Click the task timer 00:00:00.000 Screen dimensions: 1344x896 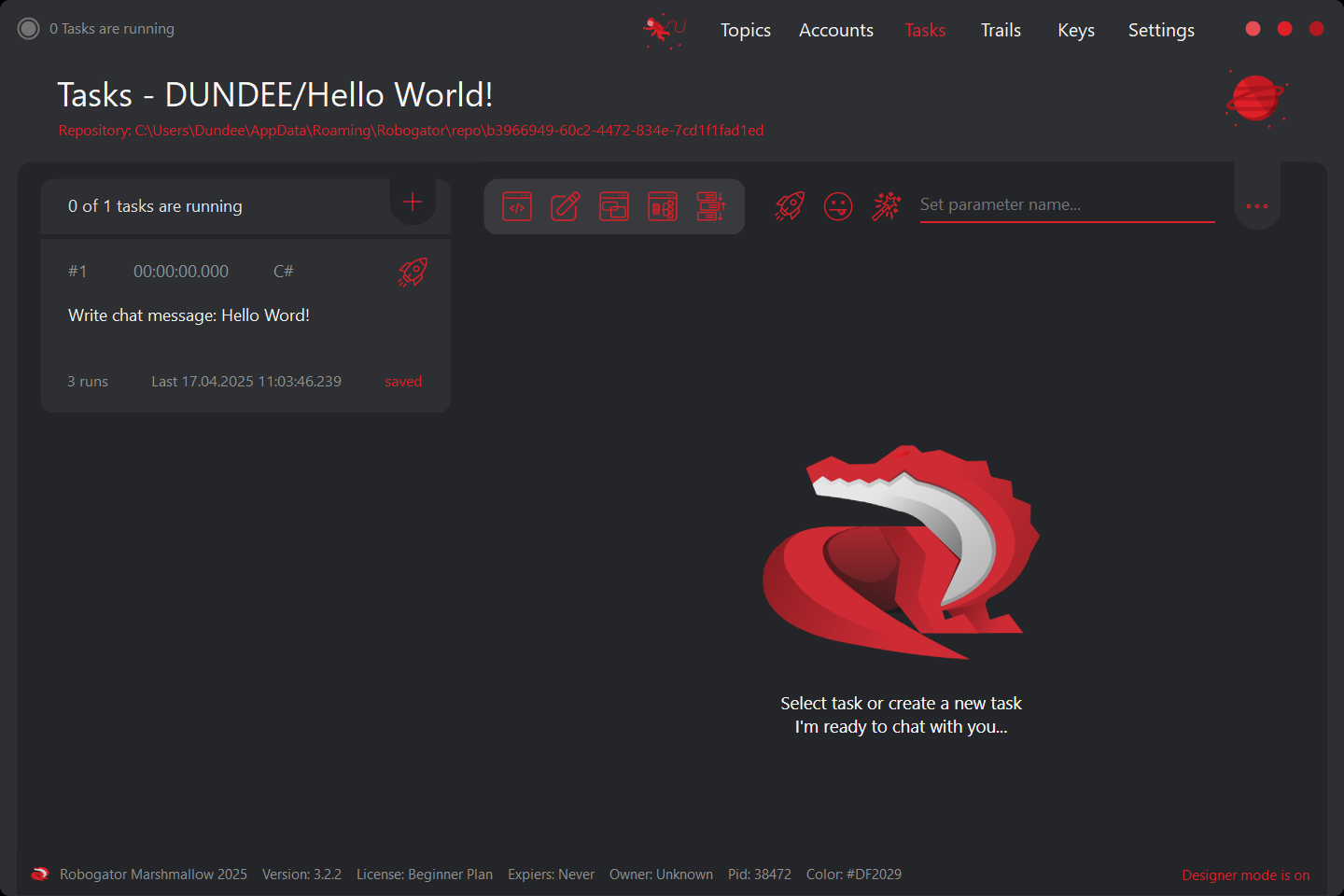click(x=181, y=272)
